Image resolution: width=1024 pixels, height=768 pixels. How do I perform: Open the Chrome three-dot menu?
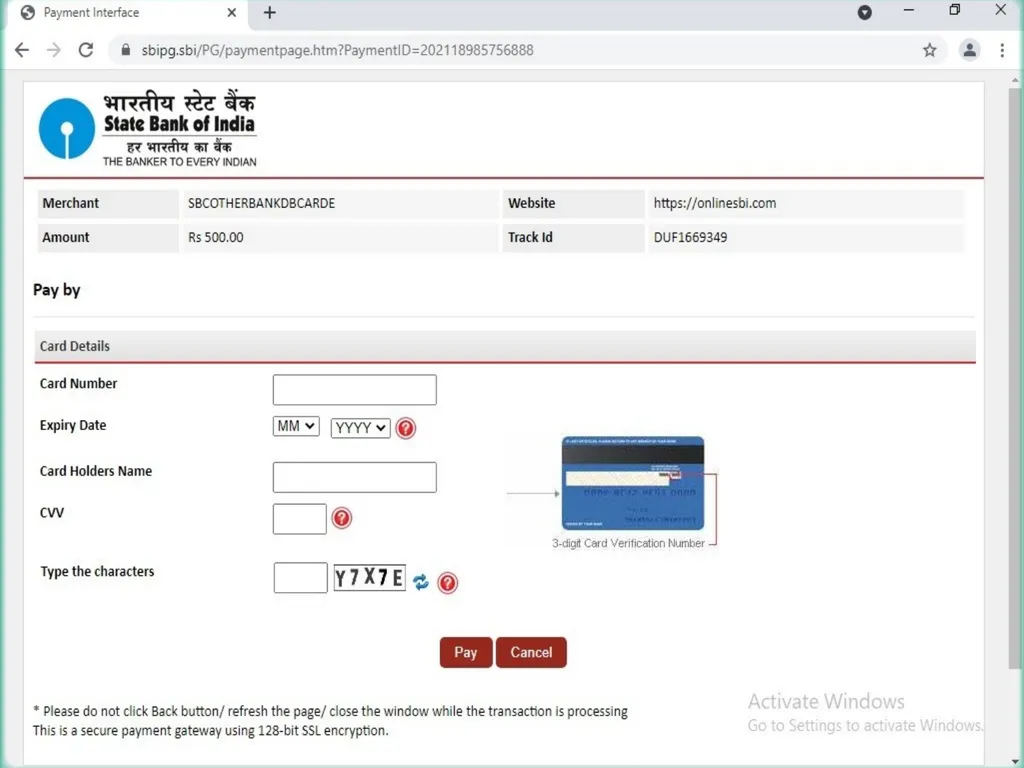click(1002, 50)
